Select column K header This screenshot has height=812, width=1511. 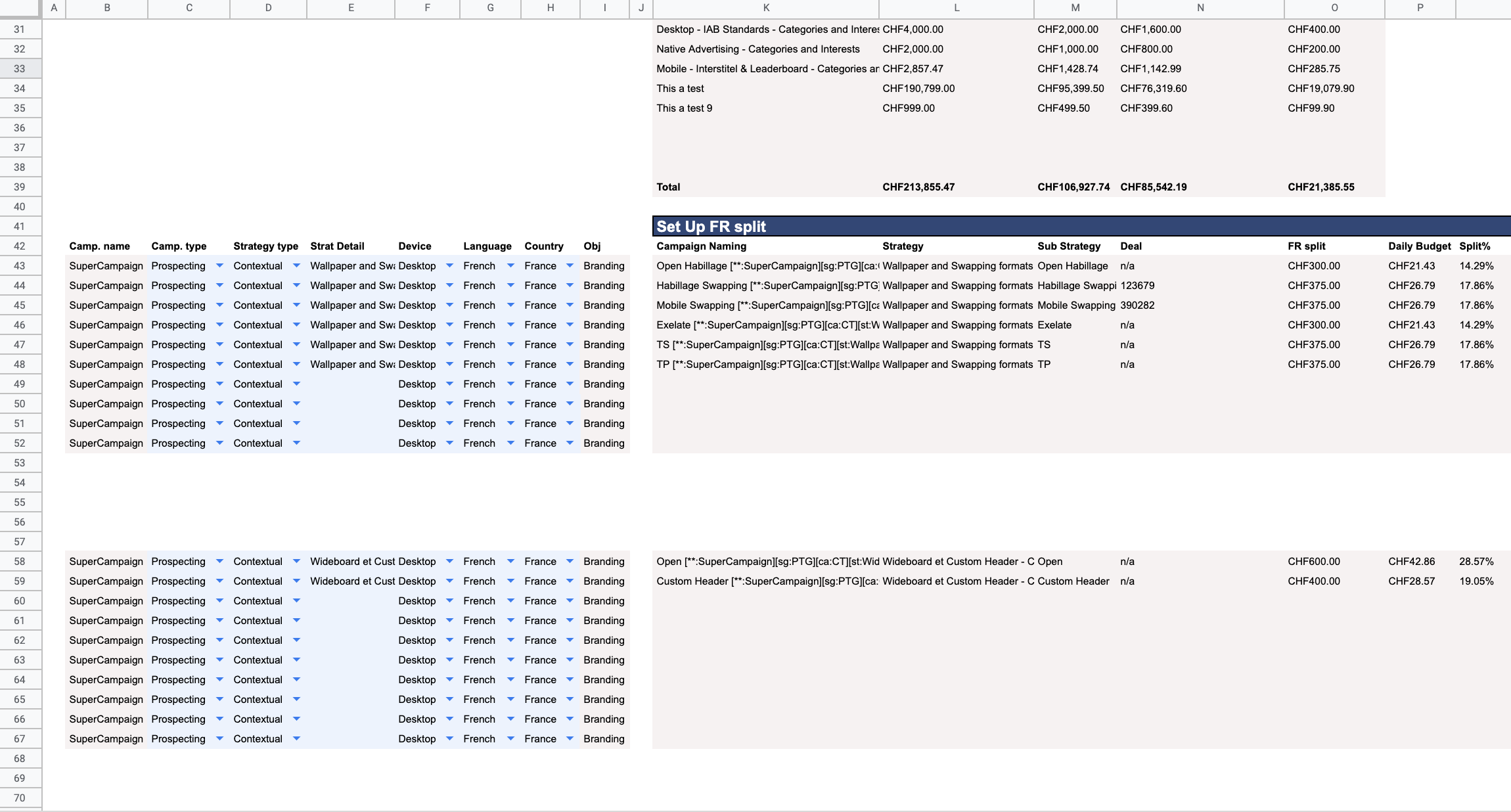766,8
